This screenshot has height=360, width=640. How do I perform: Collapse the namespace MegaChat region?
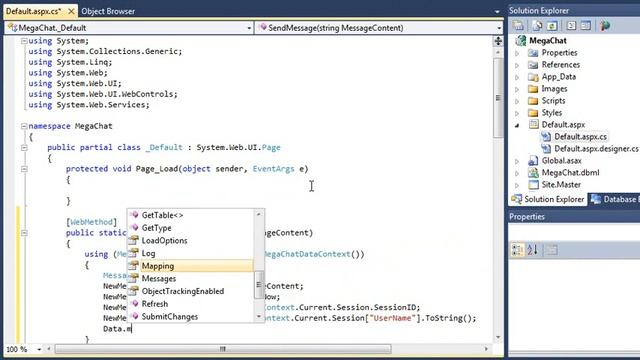[24, 126]
